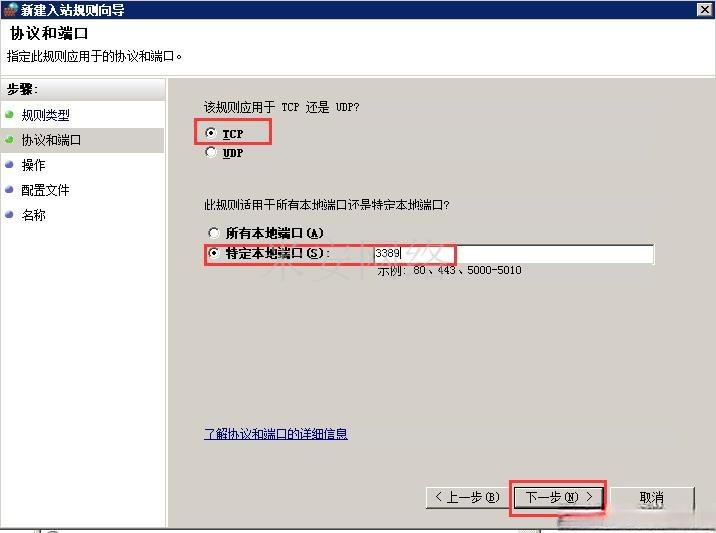Cancel the wizard with 取消 button
The height and width of the screenshot is (533, 716).
[652, 497]
